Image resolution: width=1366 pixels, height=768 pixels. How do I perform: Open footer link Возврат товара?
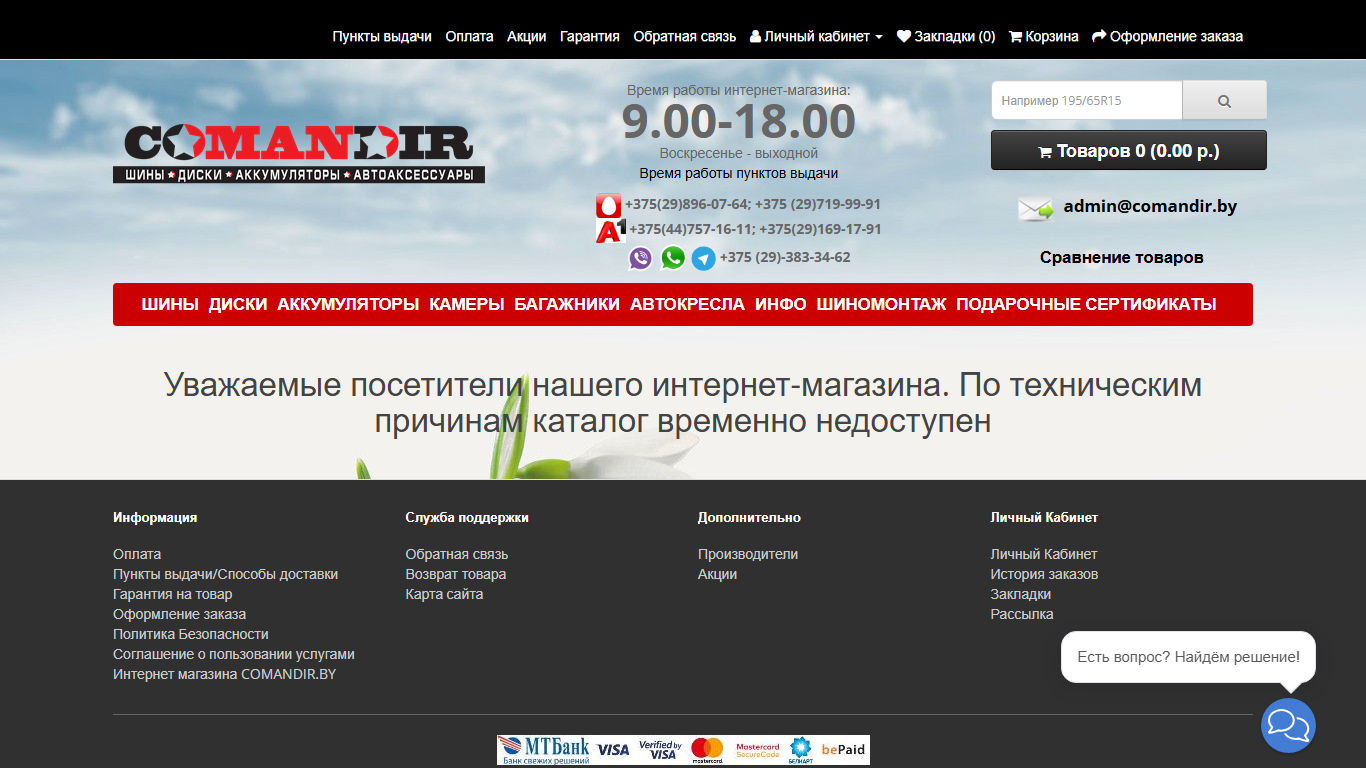(x=456, y=574)
